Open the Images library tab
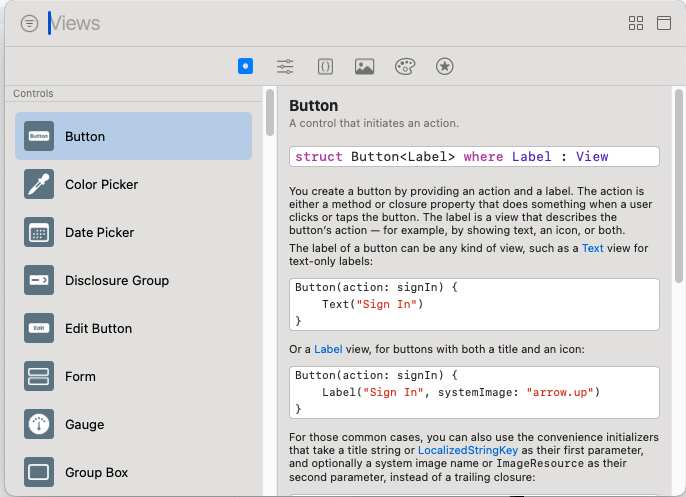686x497 pixels. pyautogui.click(x=364, y=66)
